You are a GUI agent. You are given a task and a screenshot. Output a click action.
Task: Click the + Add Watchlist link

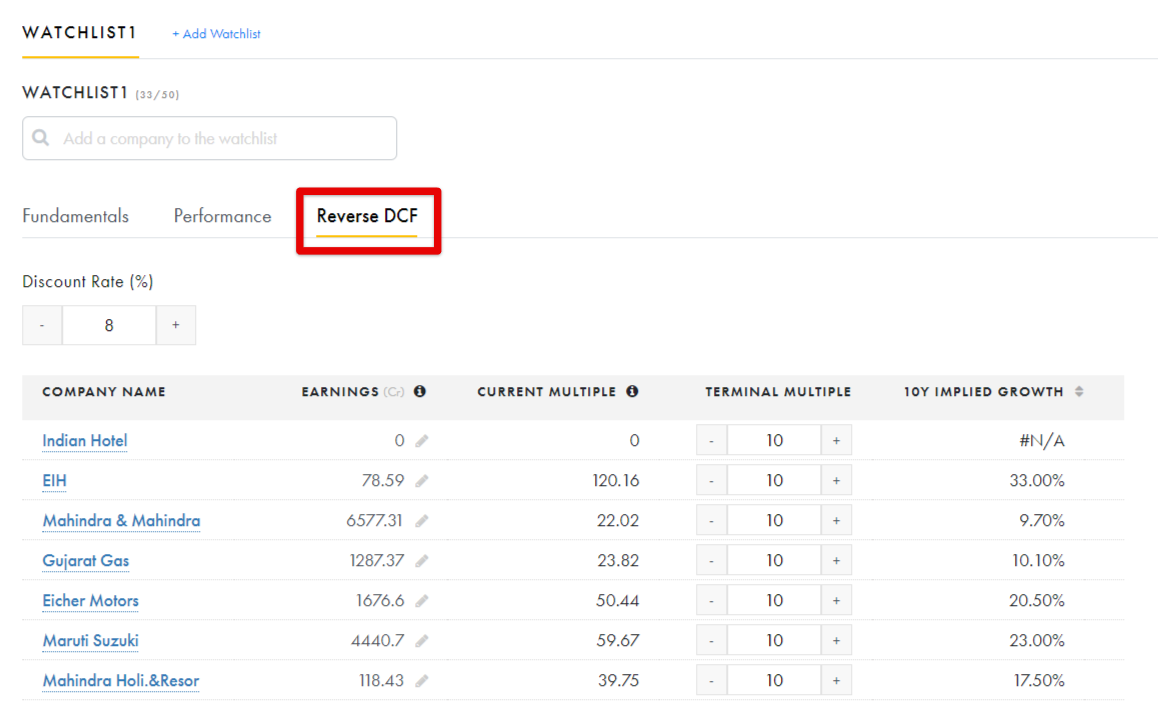[216, 34]
